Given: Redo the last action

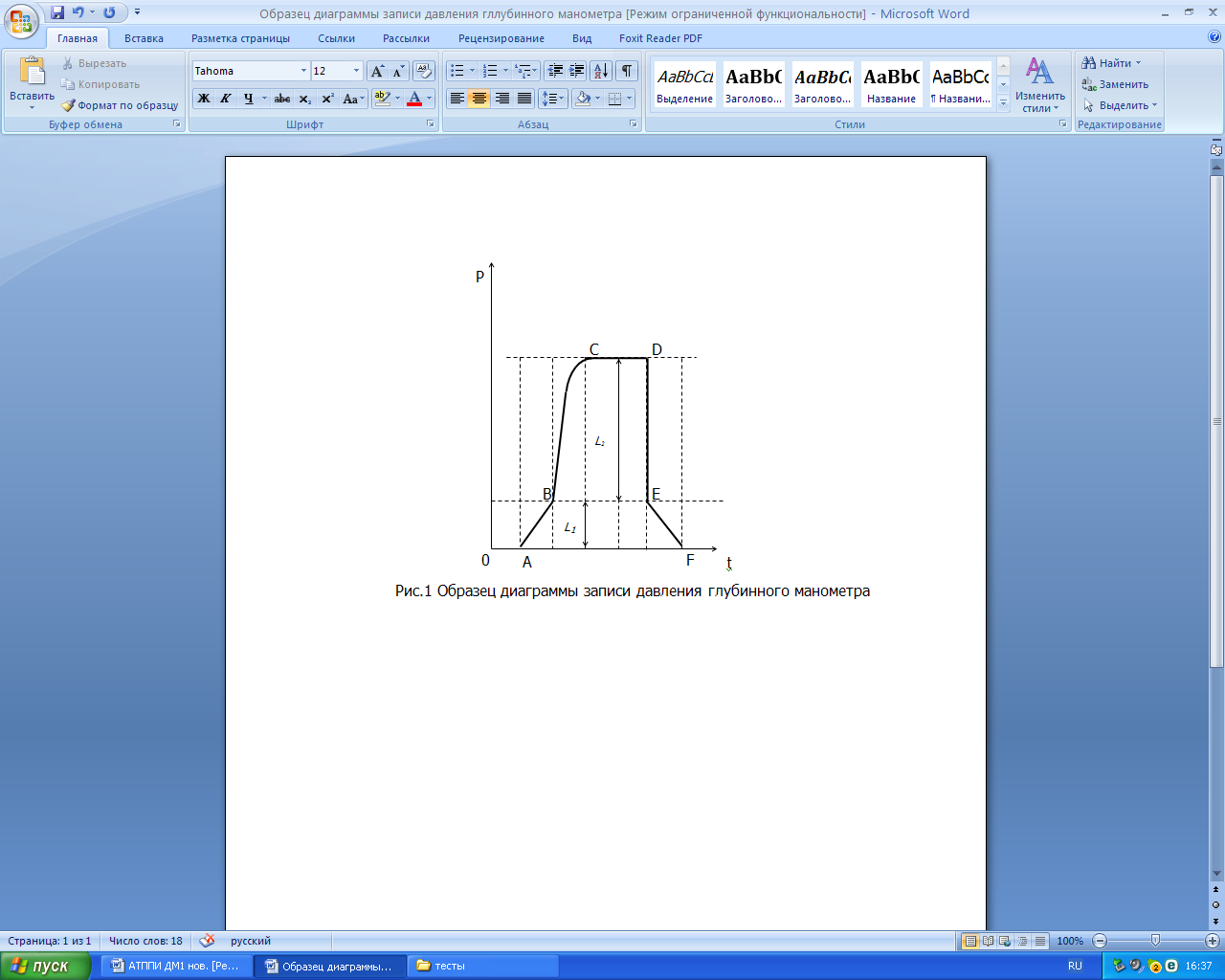Looking at the screenshot, I should coord(109,13).
